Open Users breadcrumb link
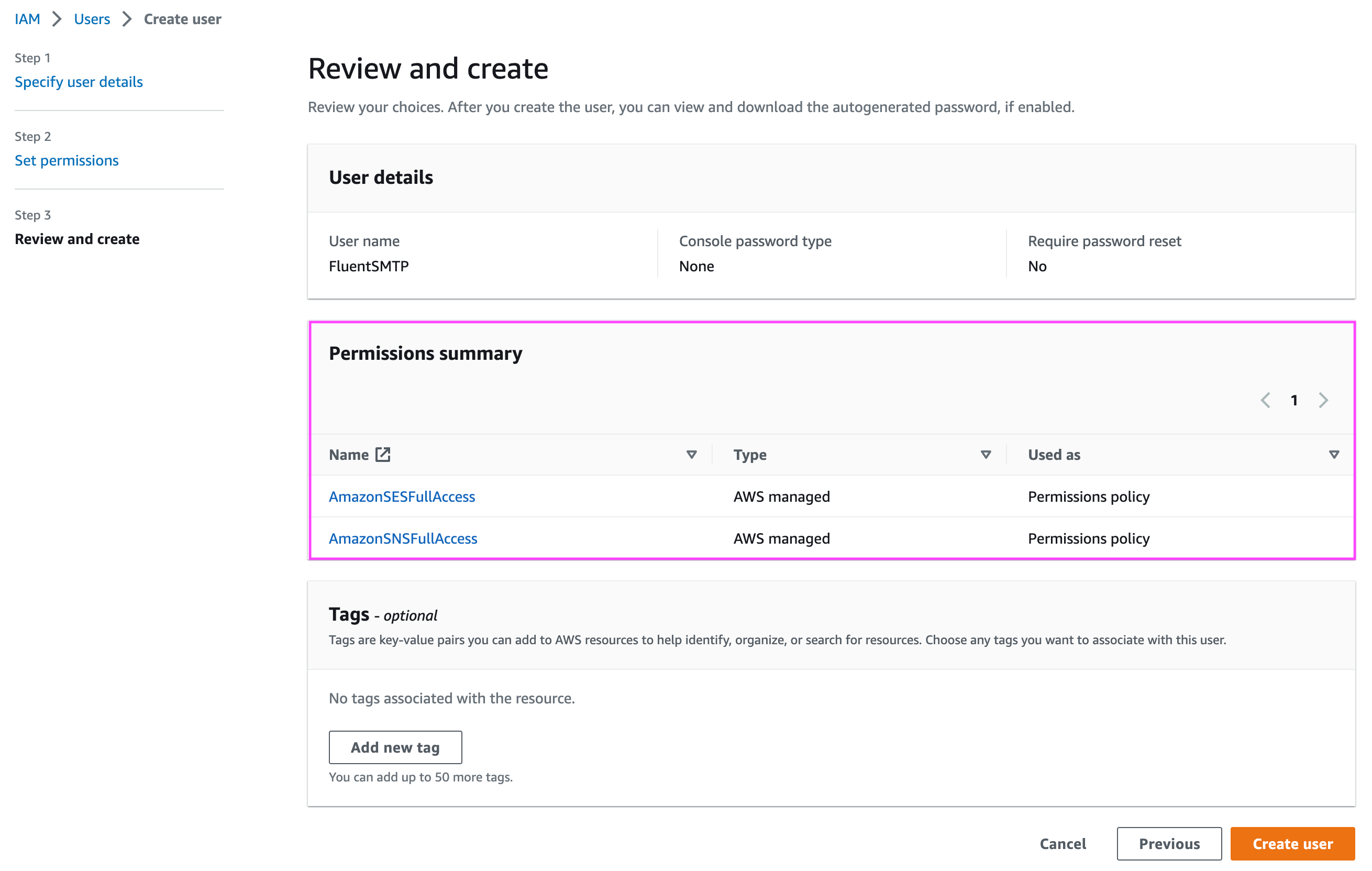 click(92, 19)
